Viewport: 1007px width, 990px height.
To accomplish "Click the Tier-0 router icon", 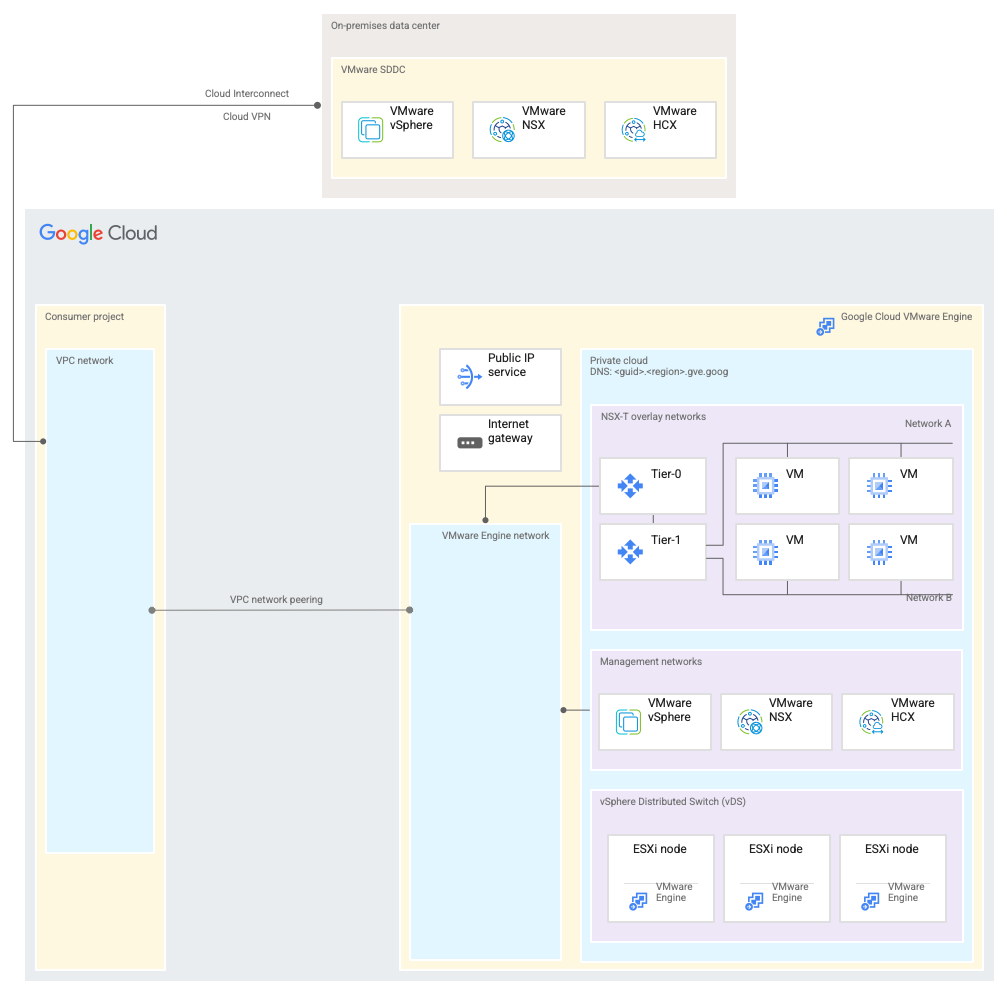I will click(x=629, y=485).
